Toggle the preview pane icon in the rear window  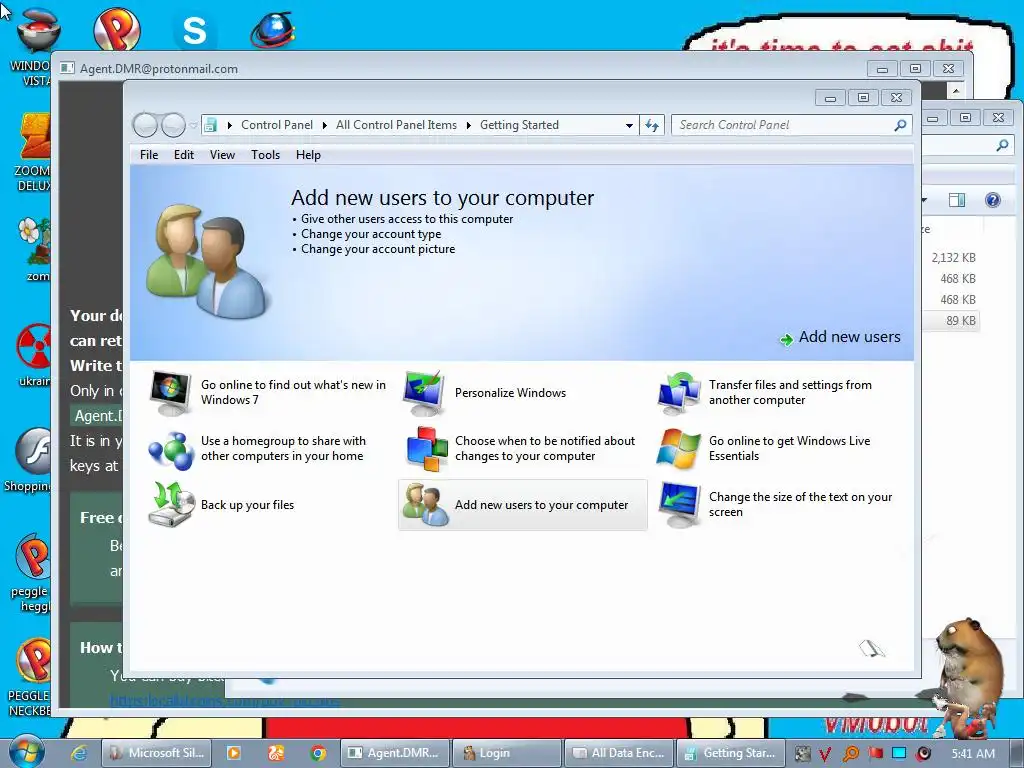point(957,200)
